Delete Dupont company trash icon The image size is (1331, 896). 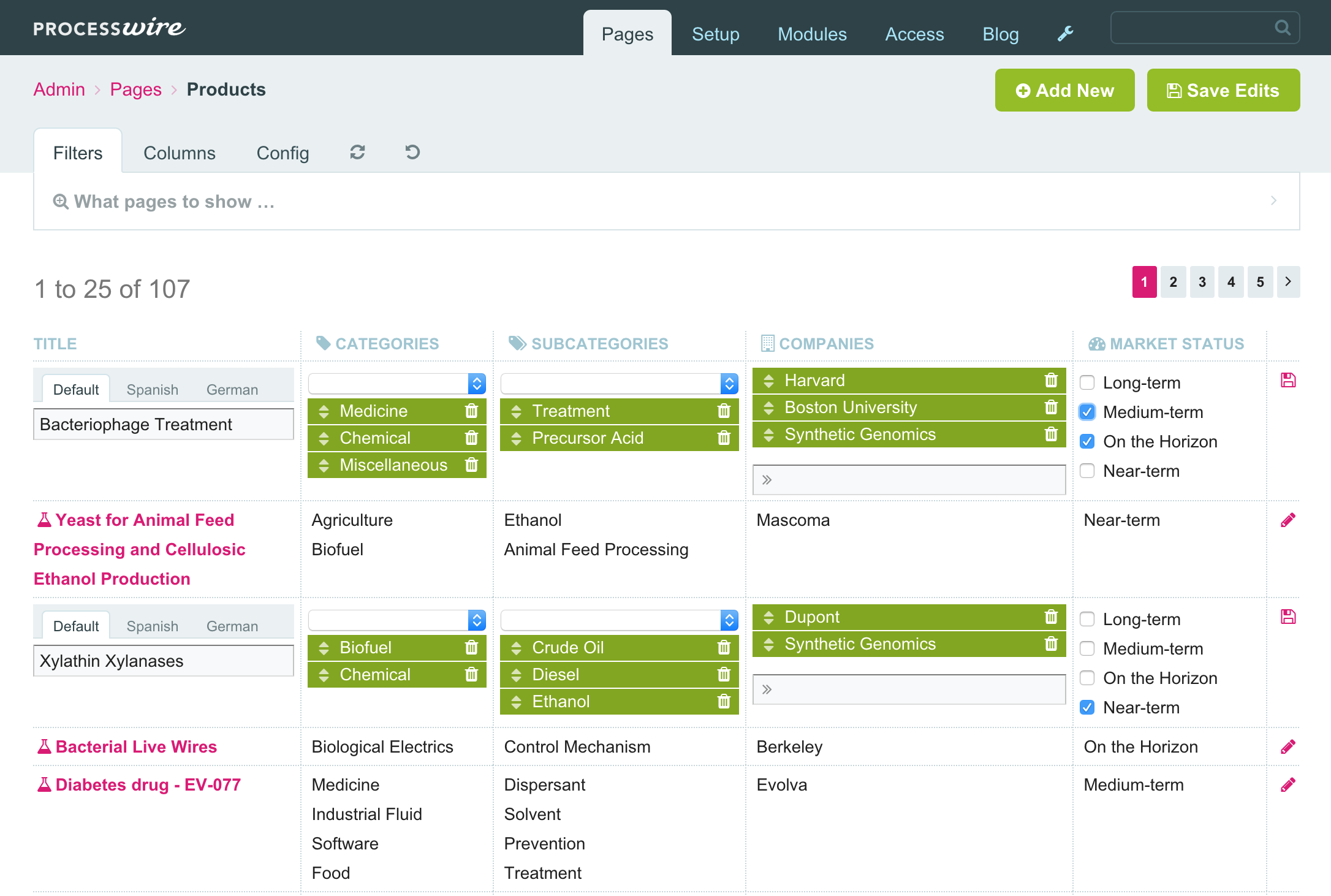click(1051, 617)
